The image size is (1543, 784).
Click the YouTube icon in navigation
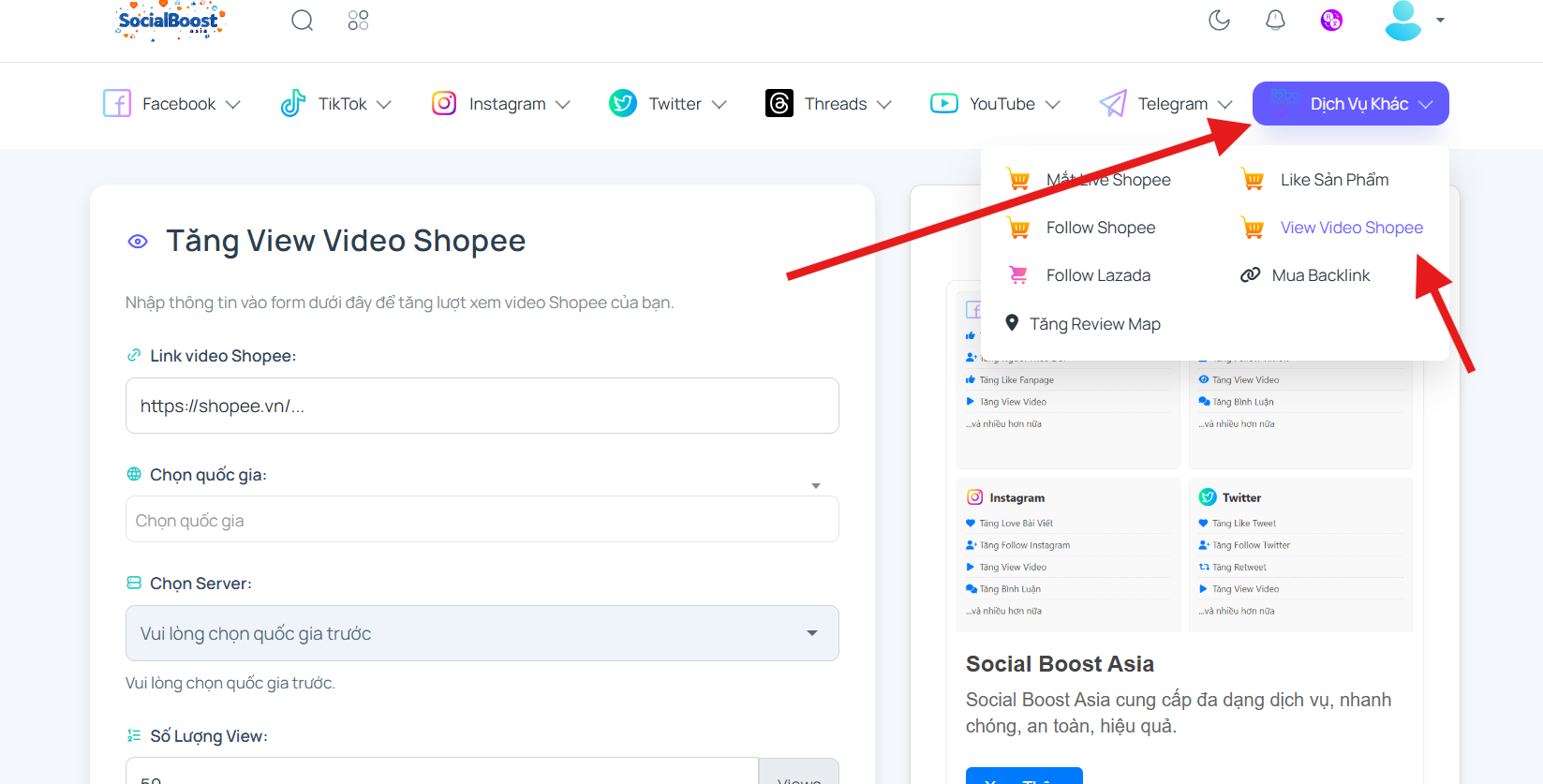click(944, 103)
